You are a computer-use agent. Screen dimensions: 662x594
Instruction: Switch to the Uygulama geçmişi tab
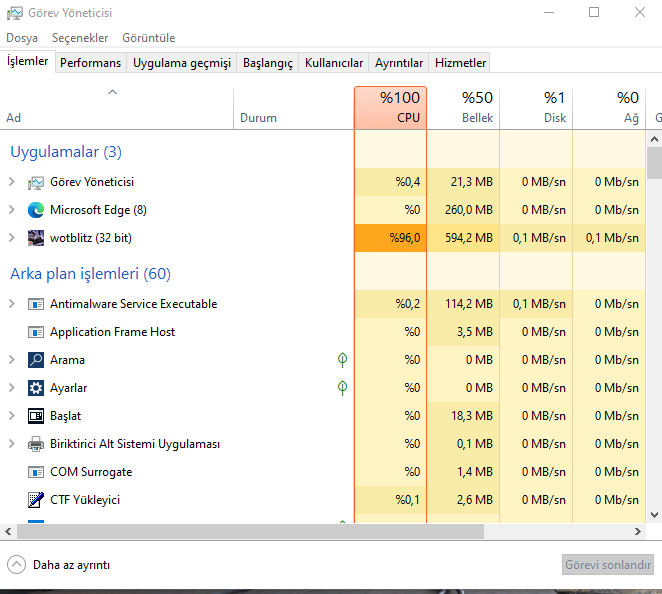[x=182, y=63]
